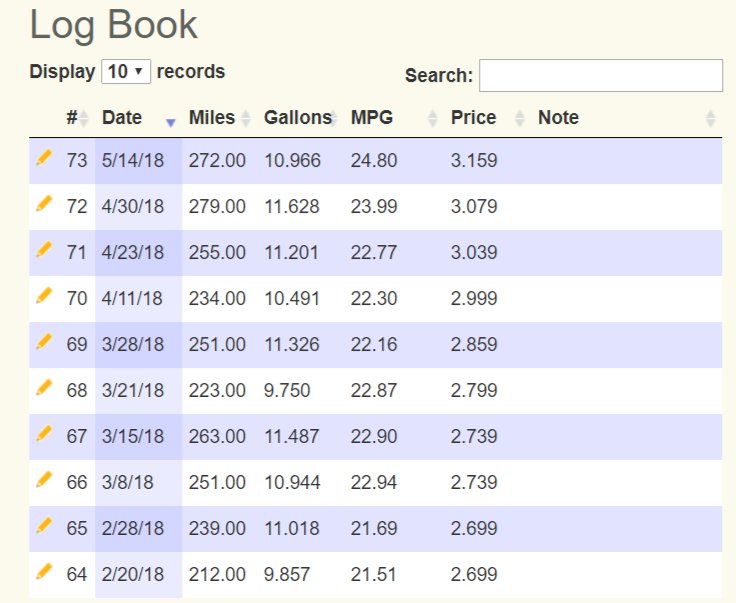The height and width of the screenshot is (603, 736).
Task: Click price value 3.079
Action: 474,206
